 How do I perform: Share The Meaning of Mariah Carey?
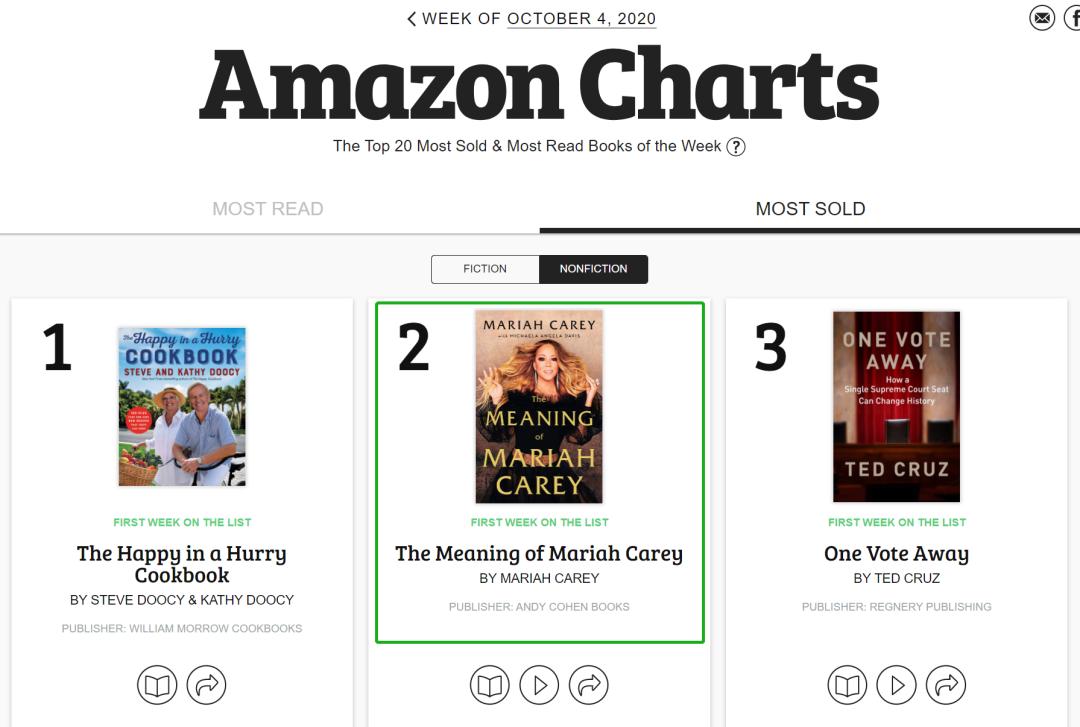pos(589,685)
